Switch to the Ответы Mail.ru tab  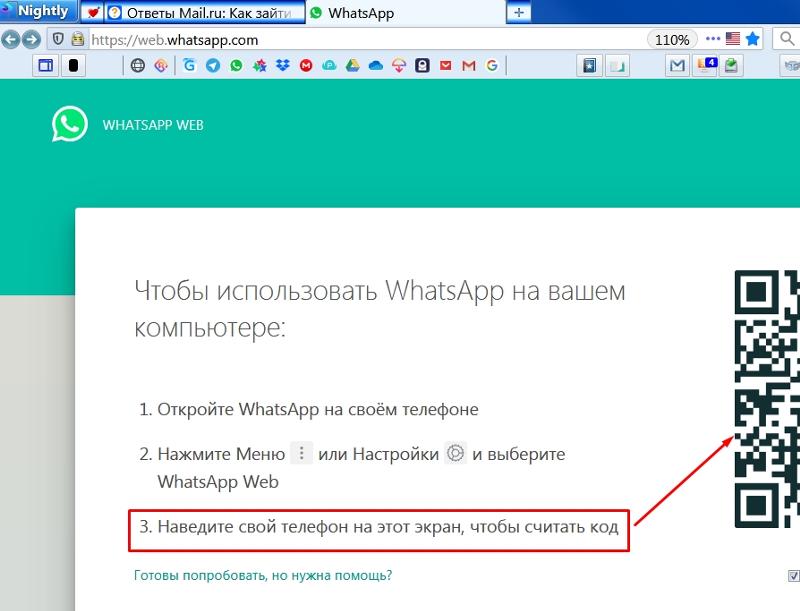pyautogui.click(x=205, y=13)
